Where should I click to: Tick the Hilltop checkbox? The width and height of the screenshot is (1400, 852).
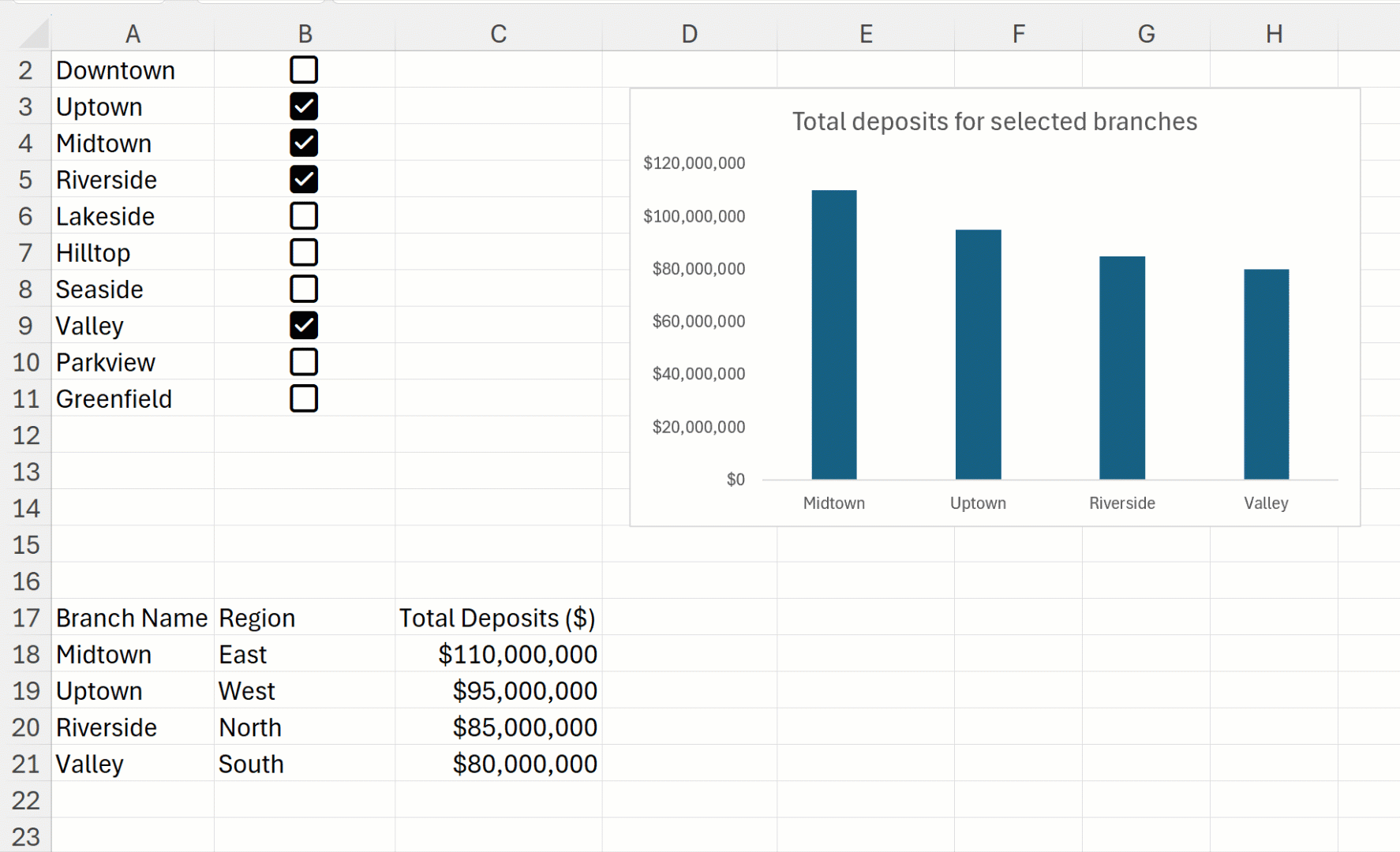tap(304, 252)
